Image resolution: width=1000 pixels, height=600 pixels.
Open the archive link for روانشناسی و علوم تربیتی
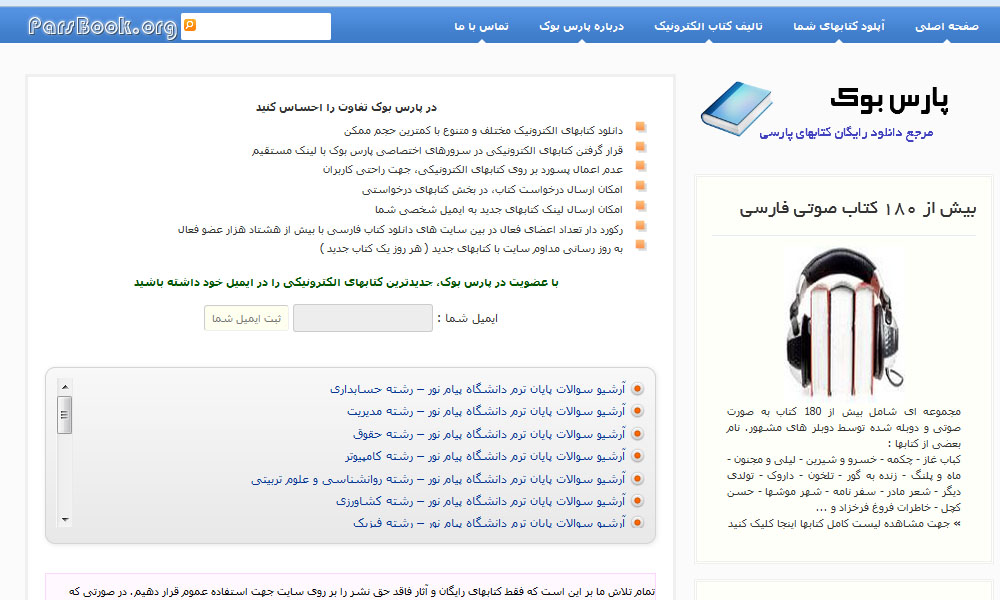tap(438, 479)
